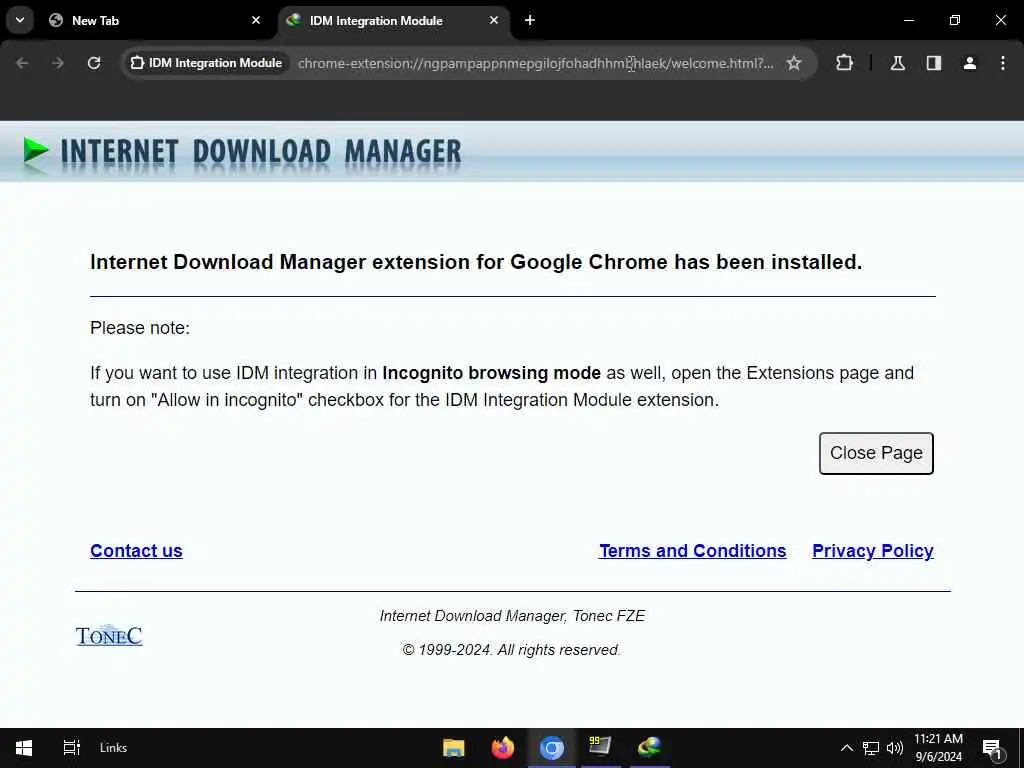Open Chrome three-dot menu

pos(1002,63)
